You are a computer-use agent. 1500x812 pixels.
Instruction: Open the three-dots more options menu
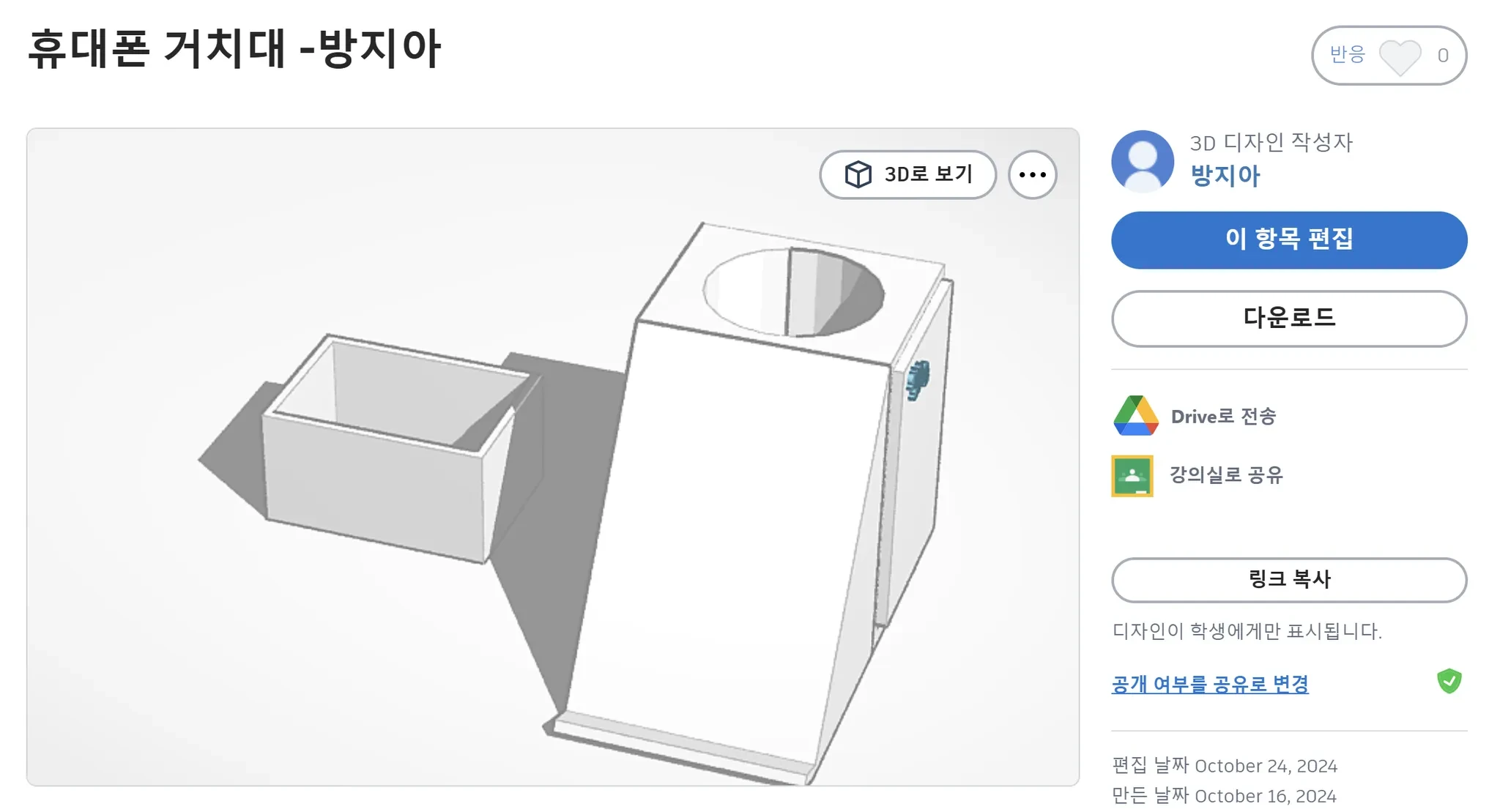1032,175
